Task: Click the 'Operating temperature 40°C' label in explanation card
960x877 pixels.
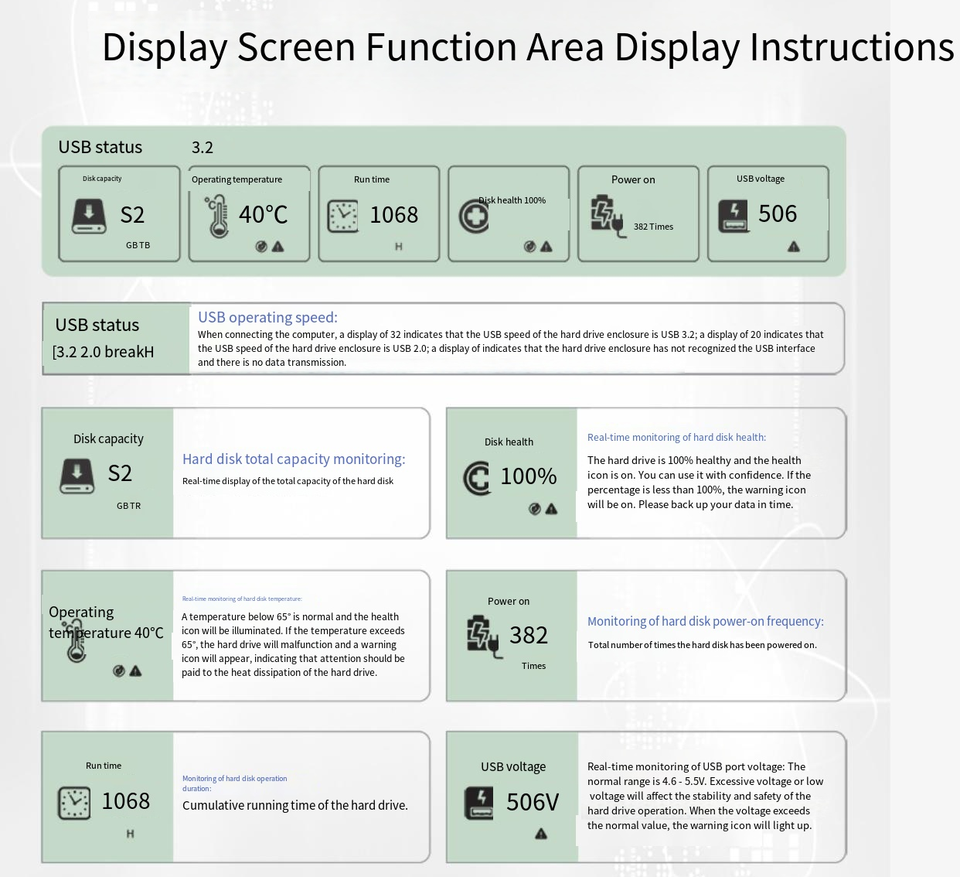Action: [x=106, y=622]
